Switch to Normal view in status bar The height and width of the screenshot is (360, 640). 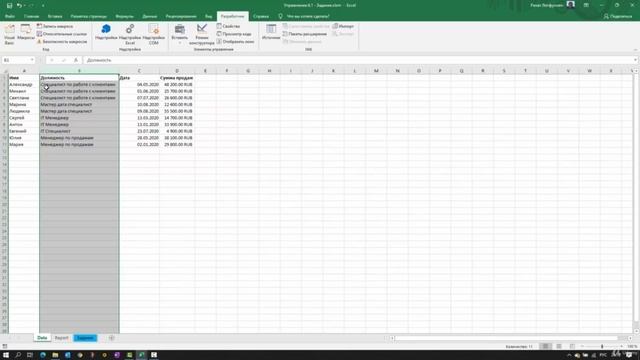pos(545,347)
